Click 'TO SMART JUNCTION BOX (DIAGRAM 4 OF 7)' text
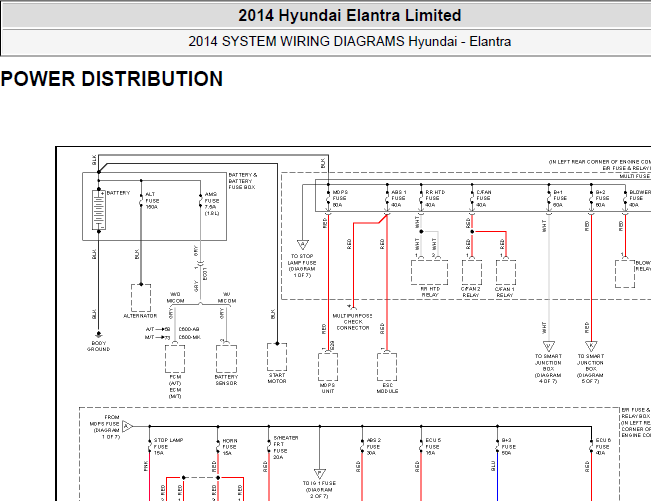 (x=548, y=369)
